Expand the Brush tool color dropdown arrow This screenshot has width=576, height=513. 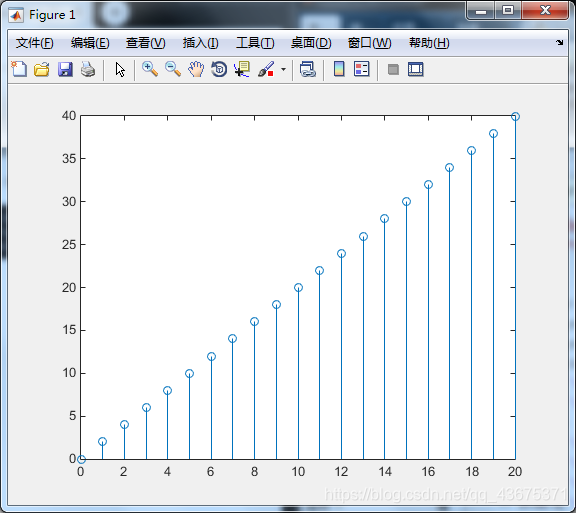[283, 69]
